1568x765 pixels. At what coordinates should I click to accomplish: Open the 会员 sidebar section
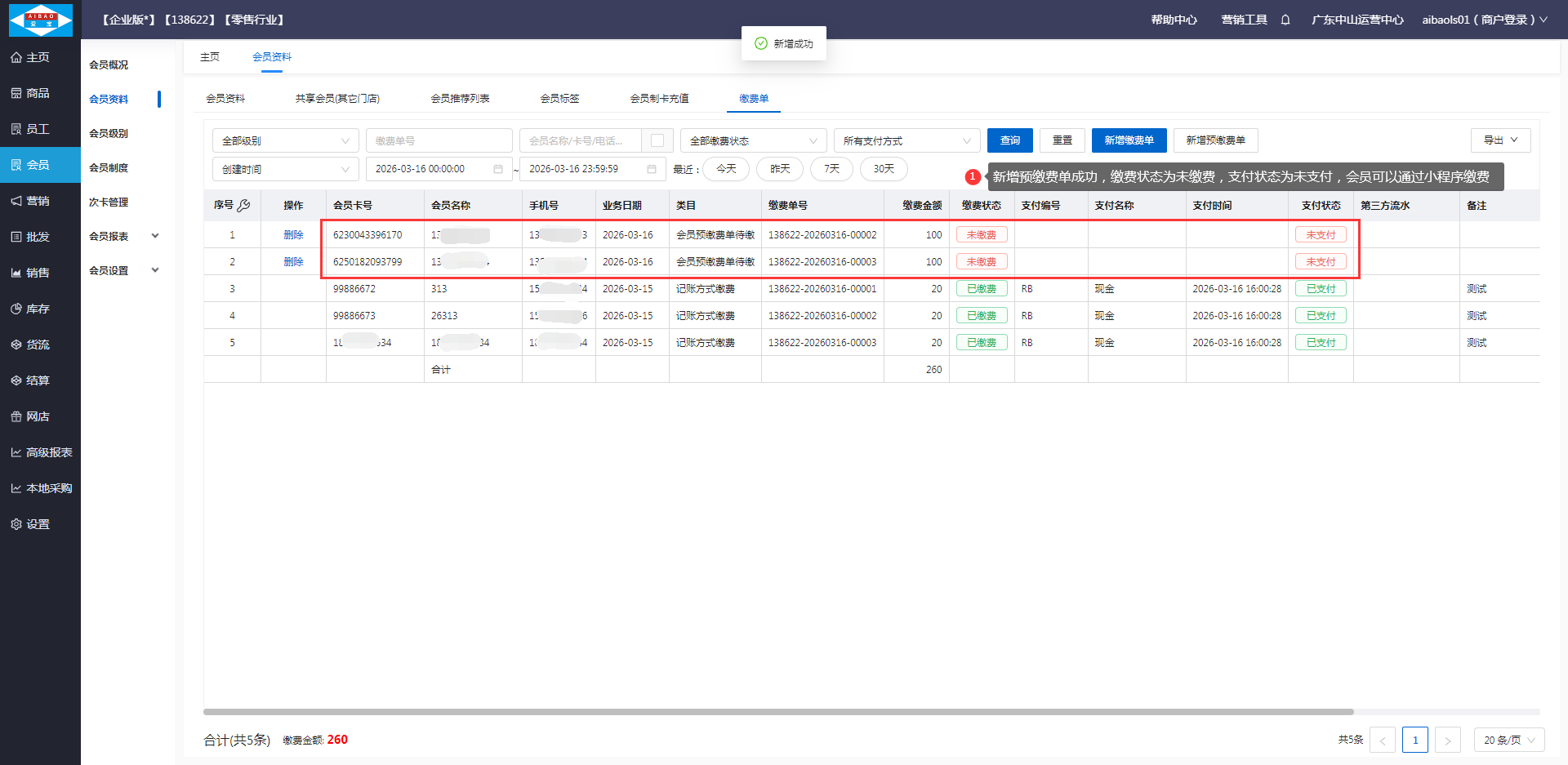tap(39, 165)
